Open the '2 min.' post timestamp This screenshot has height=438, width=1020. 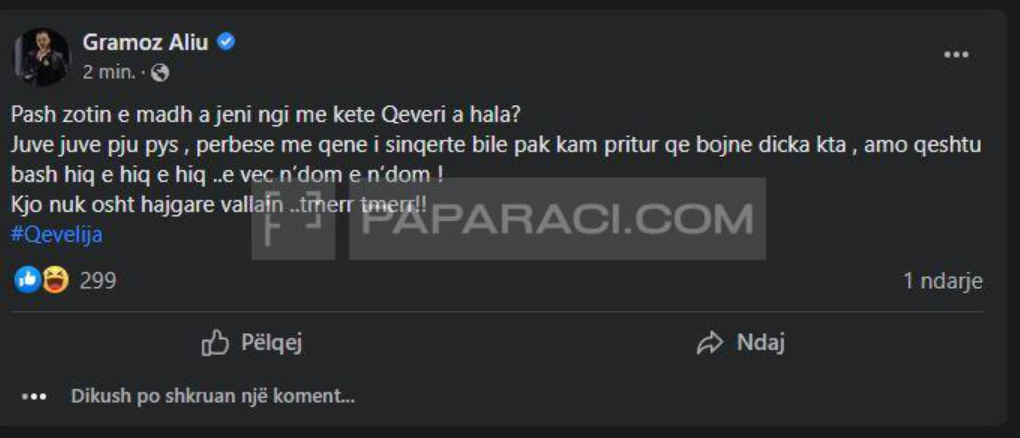[109, 73]
